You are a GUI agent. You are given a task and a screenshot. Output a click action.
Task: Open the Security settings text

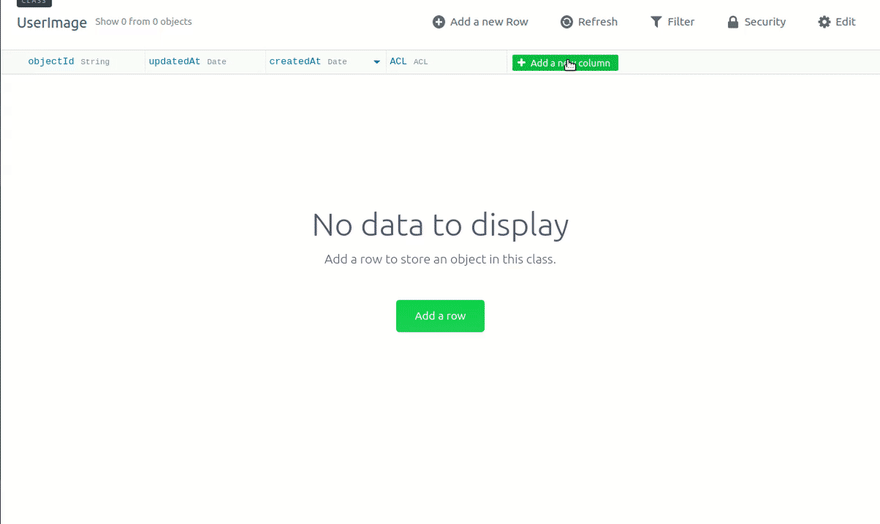point(765,22)
